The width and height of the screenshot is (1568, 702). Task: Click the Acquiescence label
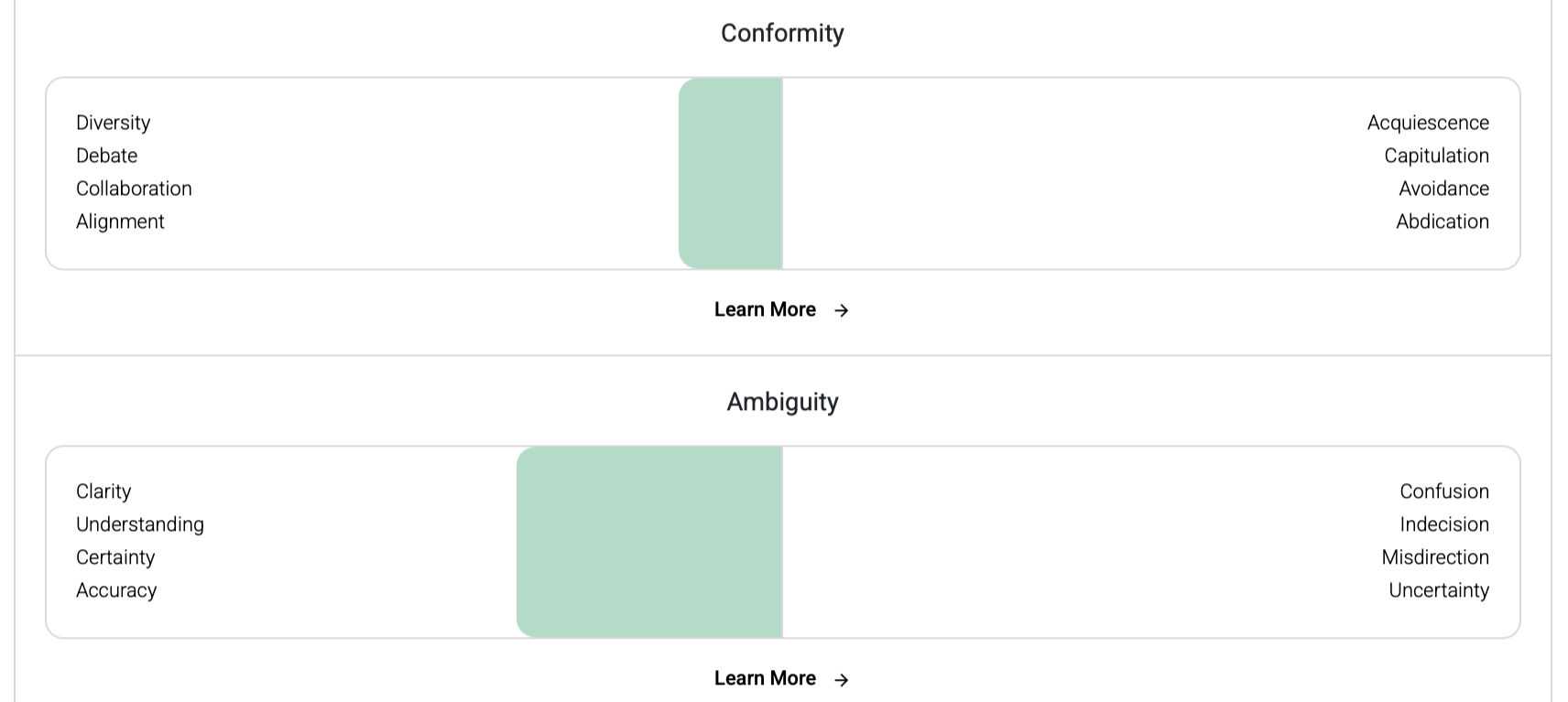(x=1428, y=123)
